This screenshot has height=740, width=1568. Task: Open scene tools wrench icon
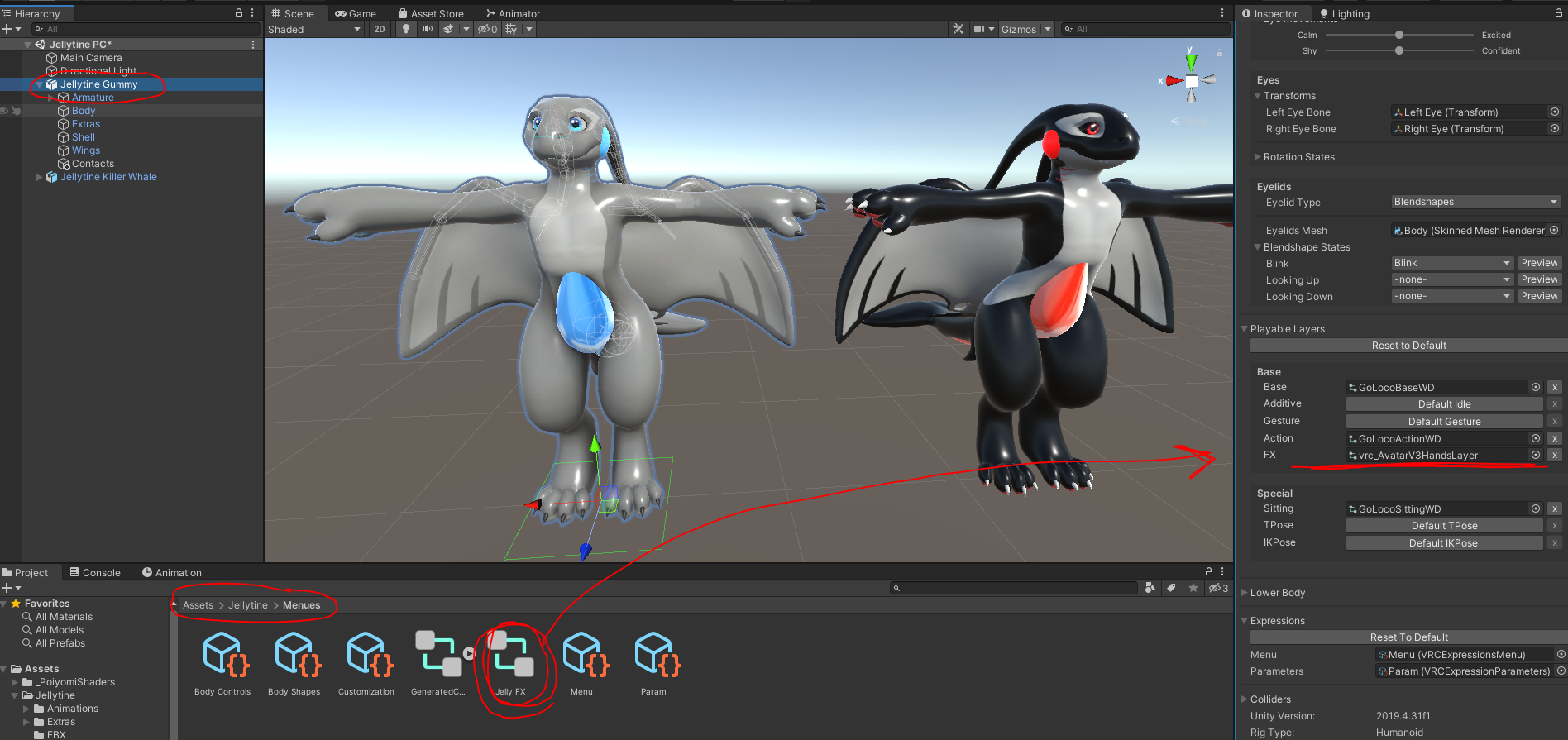(x=958, y=29)
